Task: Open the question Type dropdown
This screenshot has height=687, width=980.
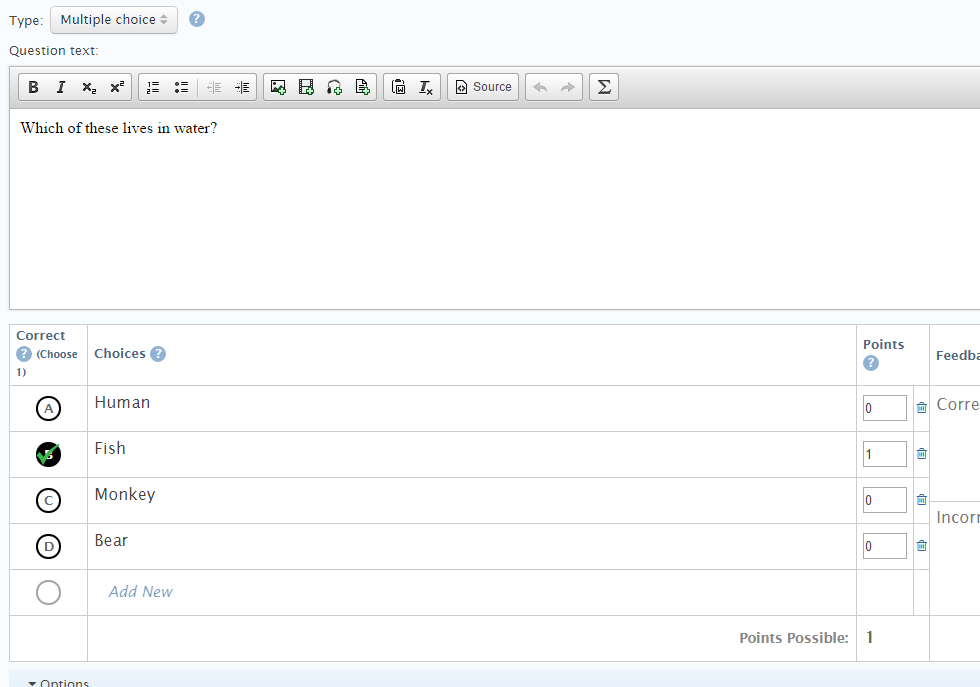Action: (x=114, y=20)
